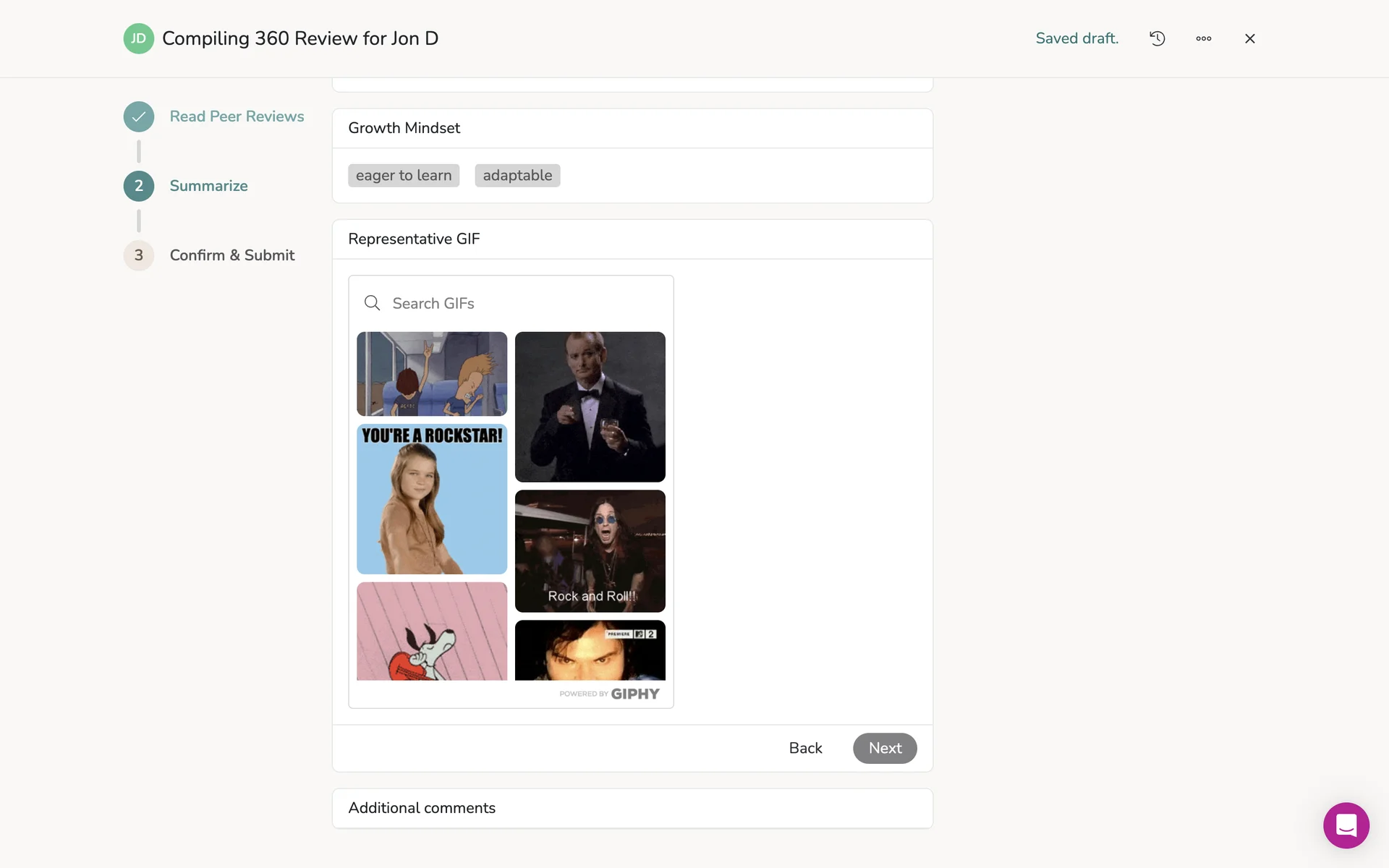This screenshot has height=868, width=1389.
Task: Select the Confirm & Submit step
Action: [x=231, y=255]
